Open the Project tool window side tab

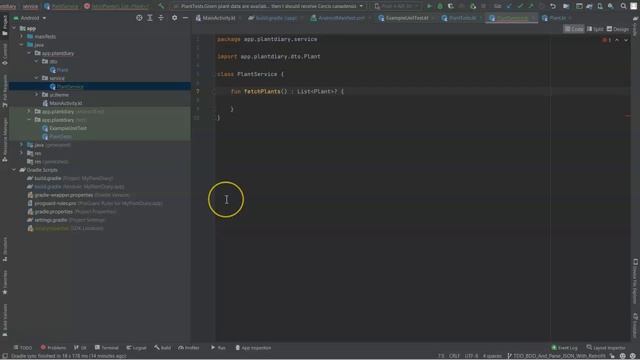pyautogui.click(x=4, y=26)
